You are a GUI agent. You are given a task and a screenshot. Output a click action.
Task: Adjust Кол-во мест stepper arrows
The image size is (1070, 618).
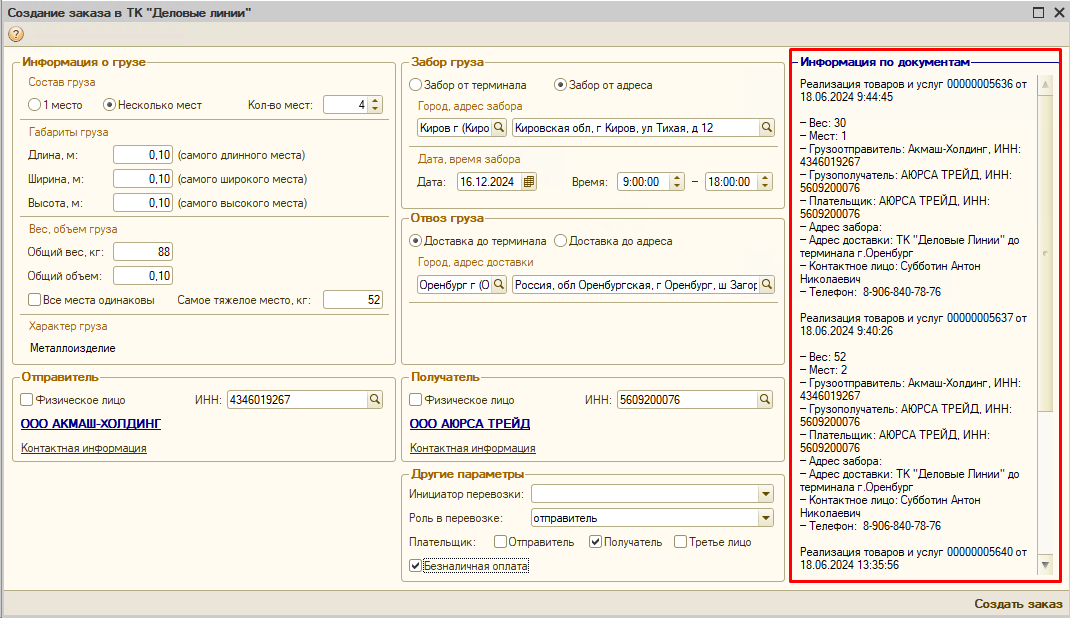coord(375,104)
